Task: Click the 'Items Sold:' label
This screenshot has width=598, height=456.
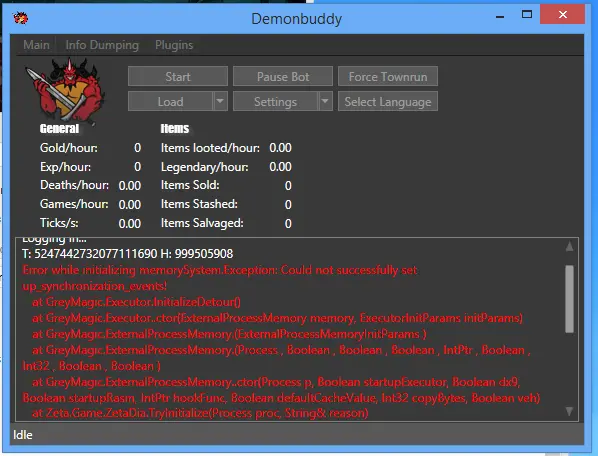Action: pos(190,185)
